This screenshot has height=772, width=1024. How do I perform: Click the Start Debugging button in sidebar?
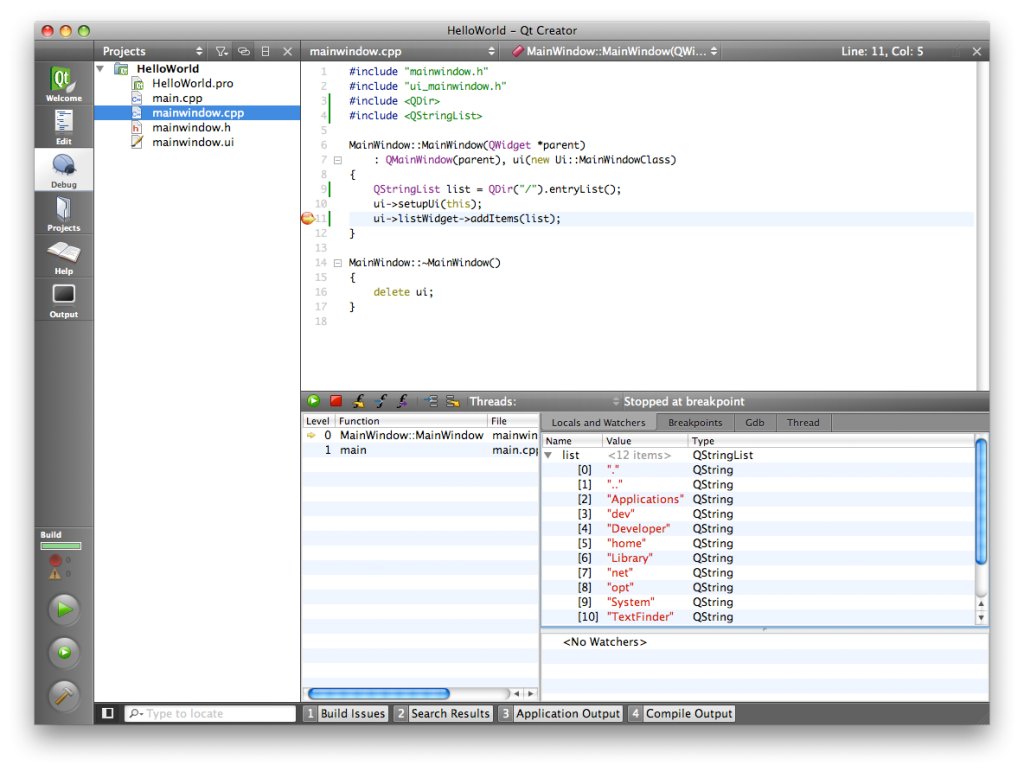point(64,652)
